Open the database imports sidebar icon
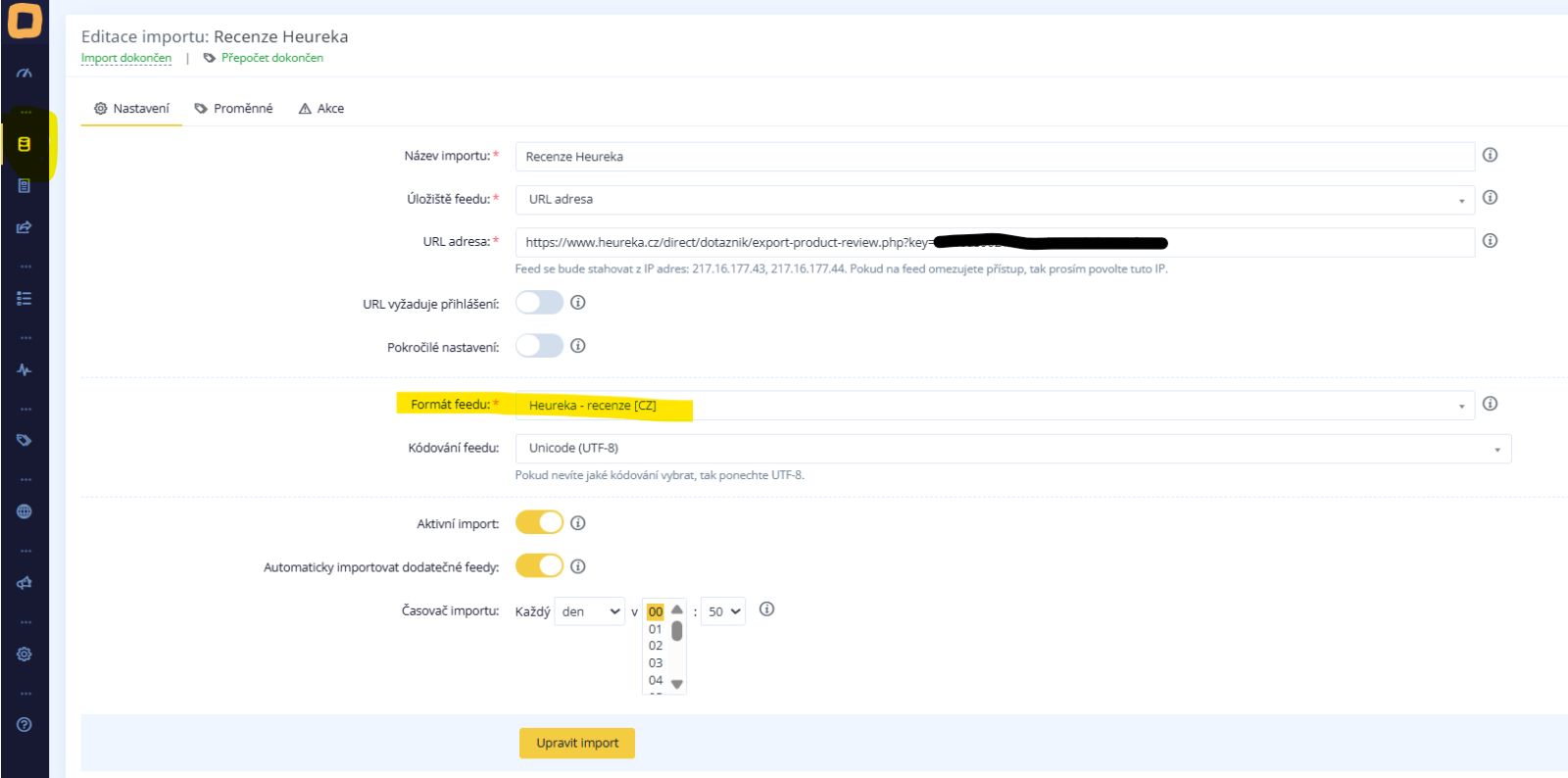Viewport: 1568px width, 778px height. [24, 144]
